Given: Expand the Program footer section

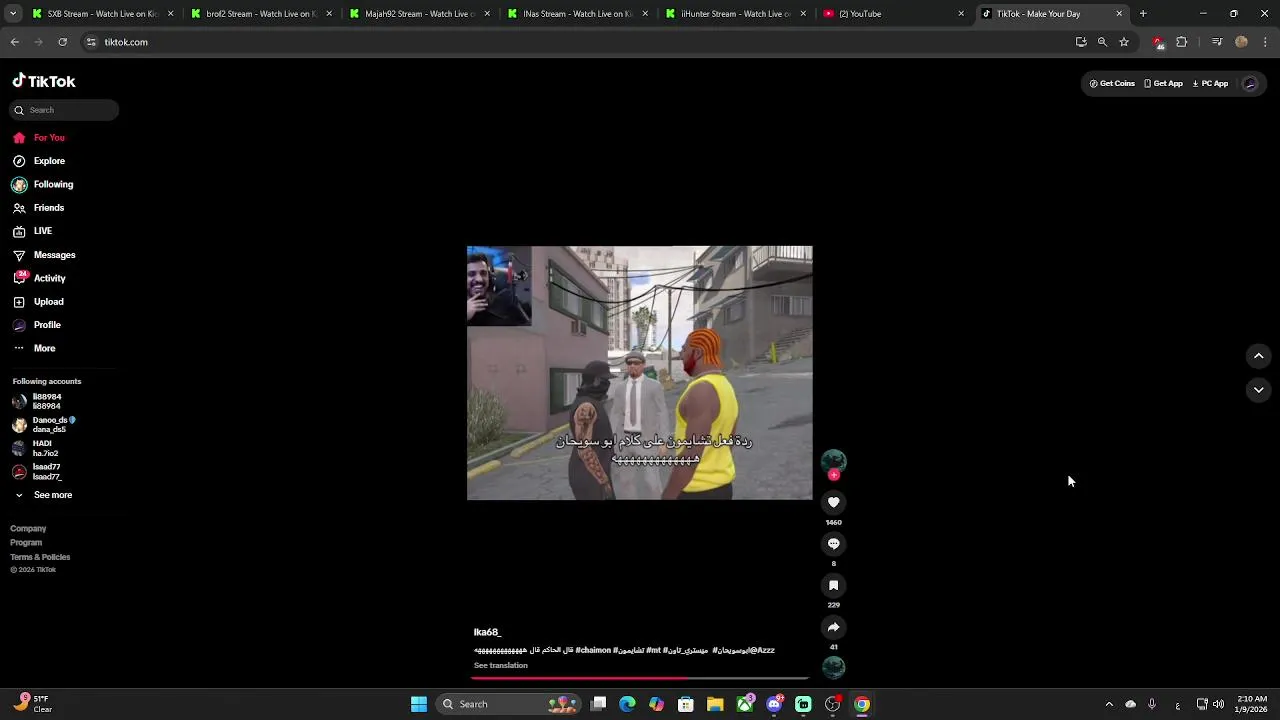Looking at the screenshot, I should point(26,542).
